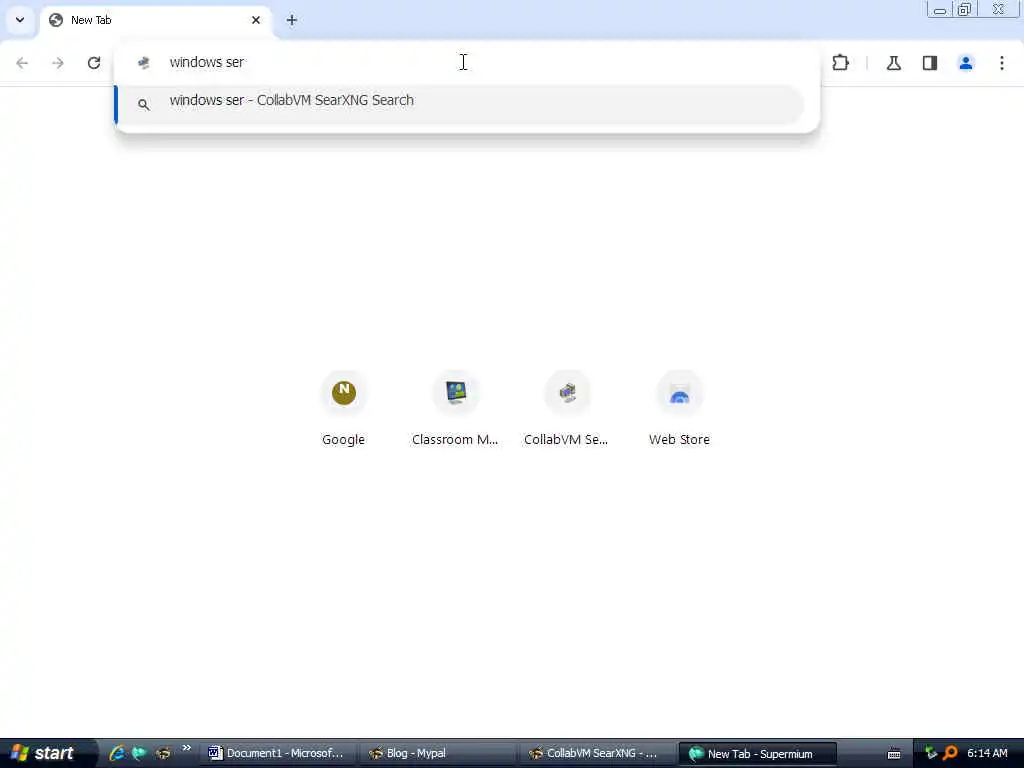1024x768 pixels.
Task: Expand quick launch overflow chevron
Action: (x=186, y=748)
